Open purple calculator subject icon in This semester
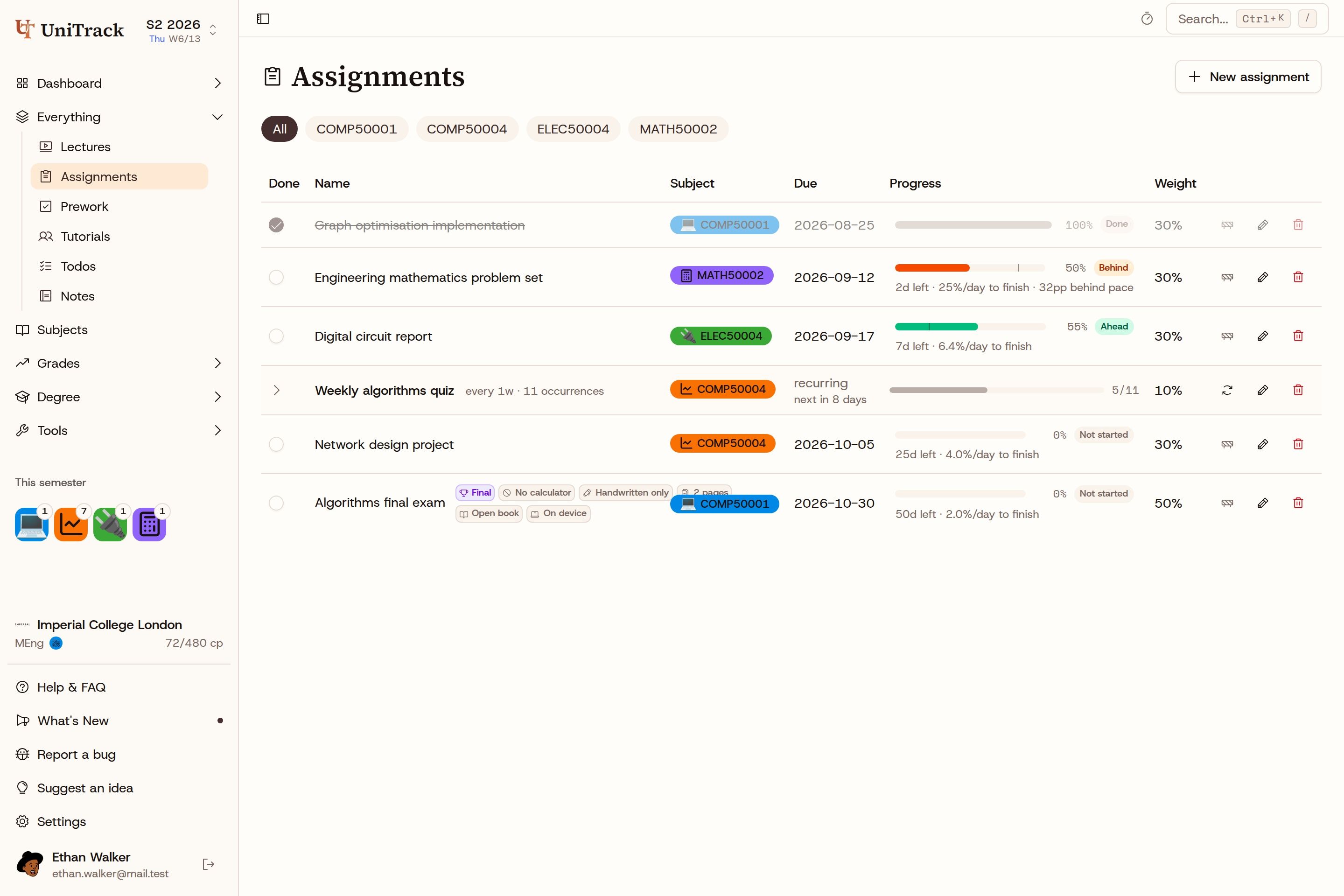1344x896 pixels. (x=149, y=524)
